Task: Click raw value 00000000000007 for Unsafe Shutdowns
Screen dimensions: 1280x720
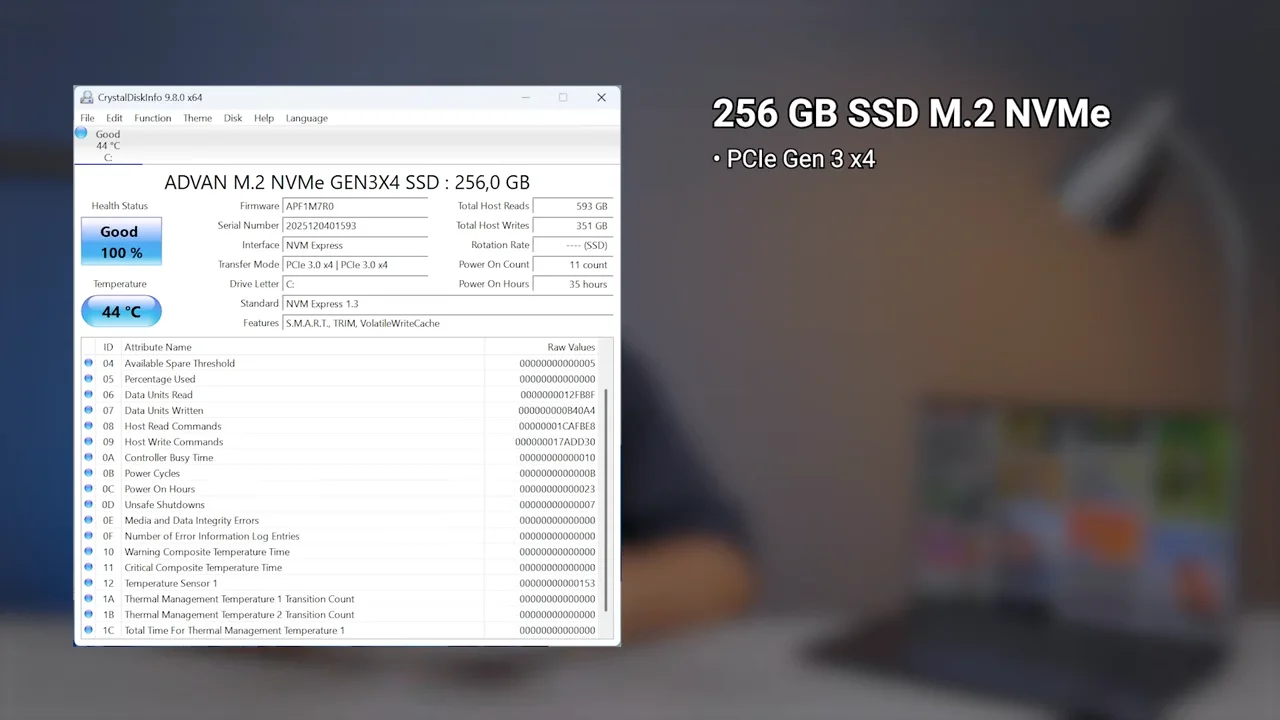Action: pos(557,505)
